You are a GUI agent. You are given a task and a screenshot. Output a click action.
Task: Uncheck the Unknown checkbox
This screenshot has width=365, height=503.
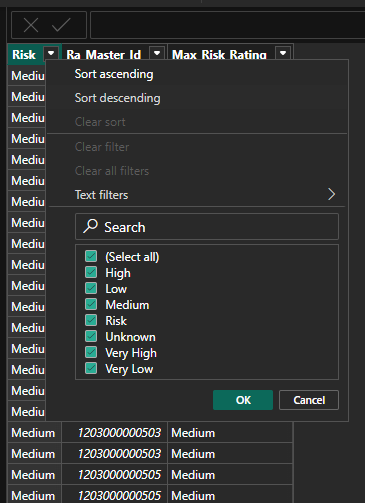[x=91, y=336]
